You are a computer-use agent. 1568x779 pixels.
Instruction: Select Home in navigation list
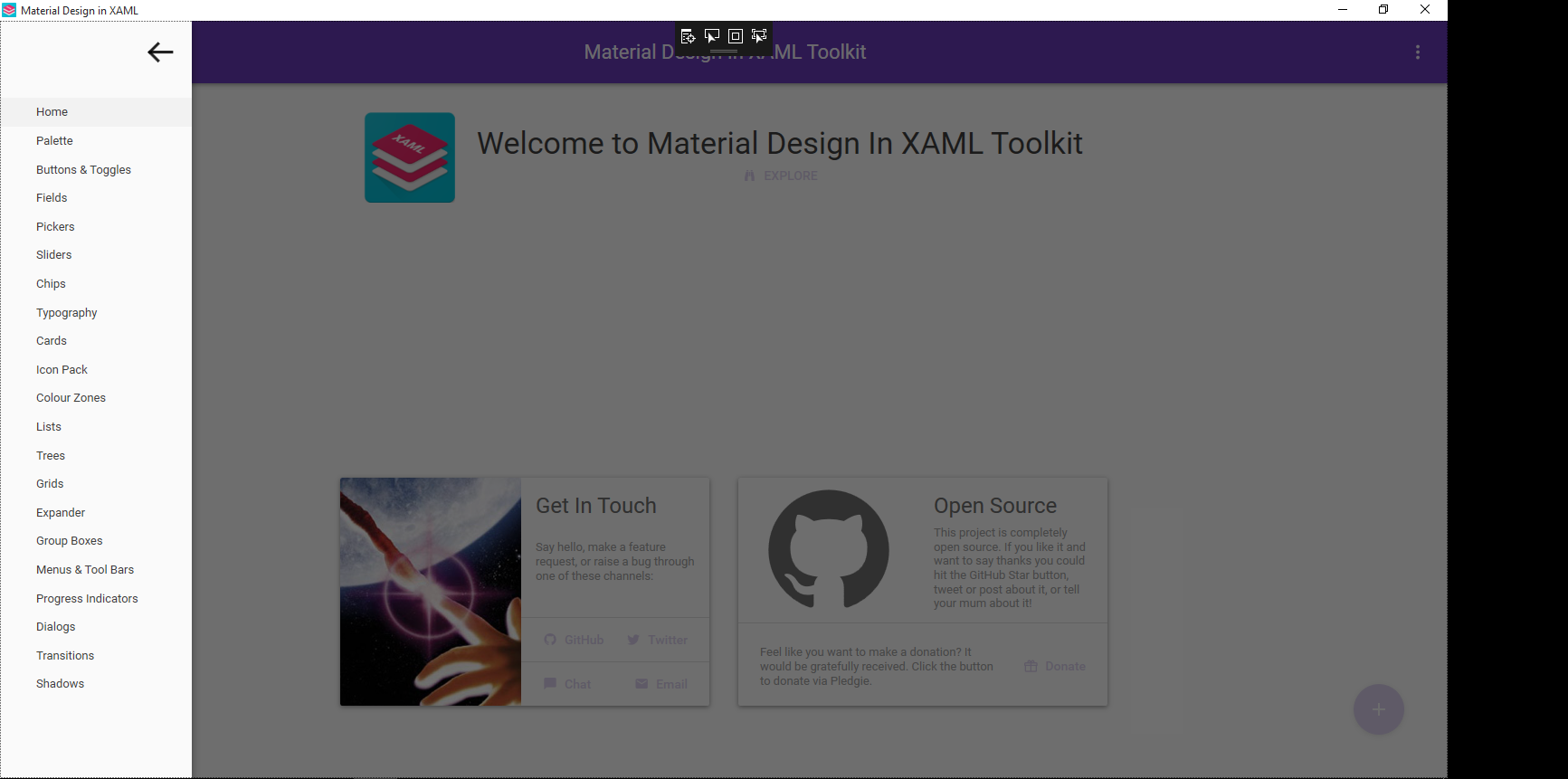pos(96,112)
